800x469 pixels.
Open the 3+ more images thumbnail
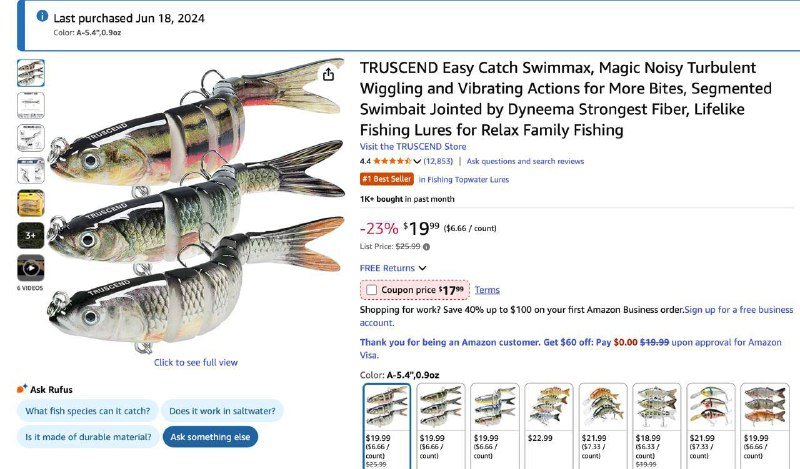[x=31, y=236]
